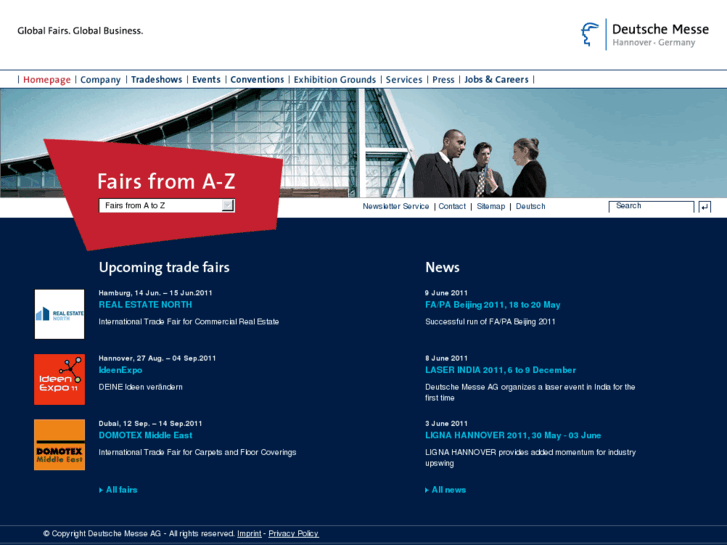Open the IdeenExpo logo thumbnail

pyautogui.click(x=59, y=379)
